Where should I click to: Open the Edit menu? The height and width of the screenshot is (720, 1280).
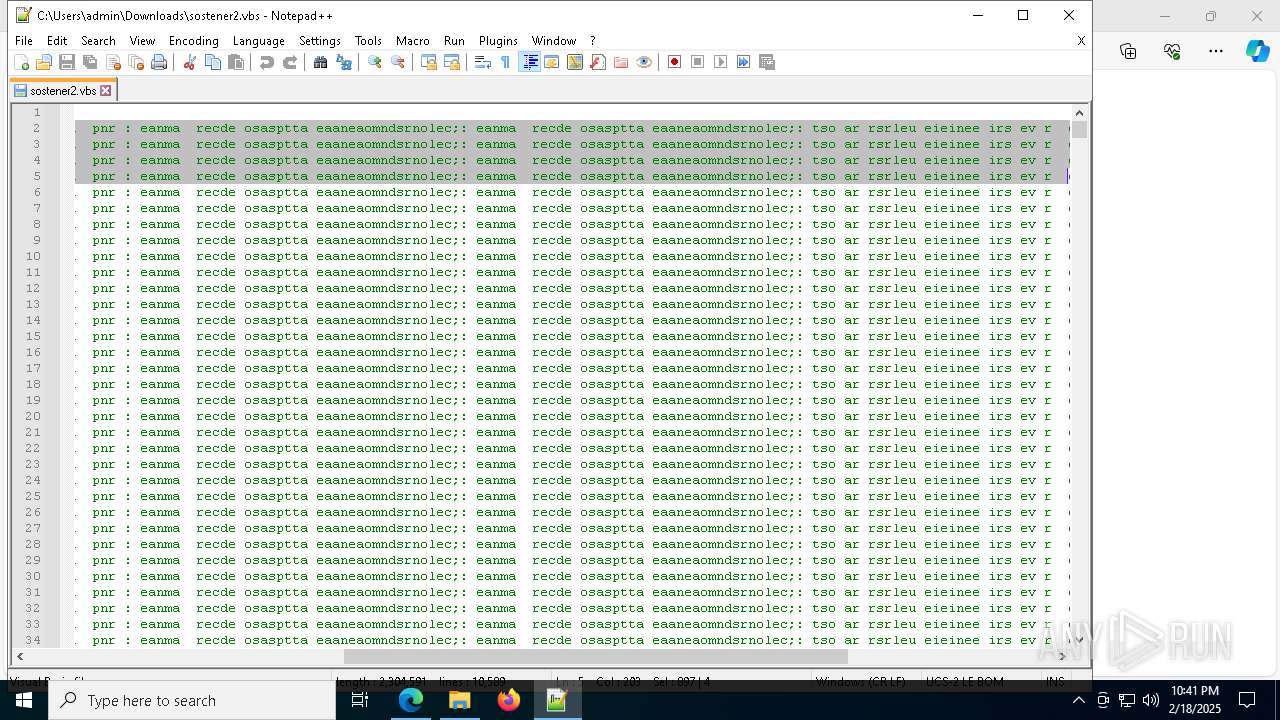[x=57, y=41]
